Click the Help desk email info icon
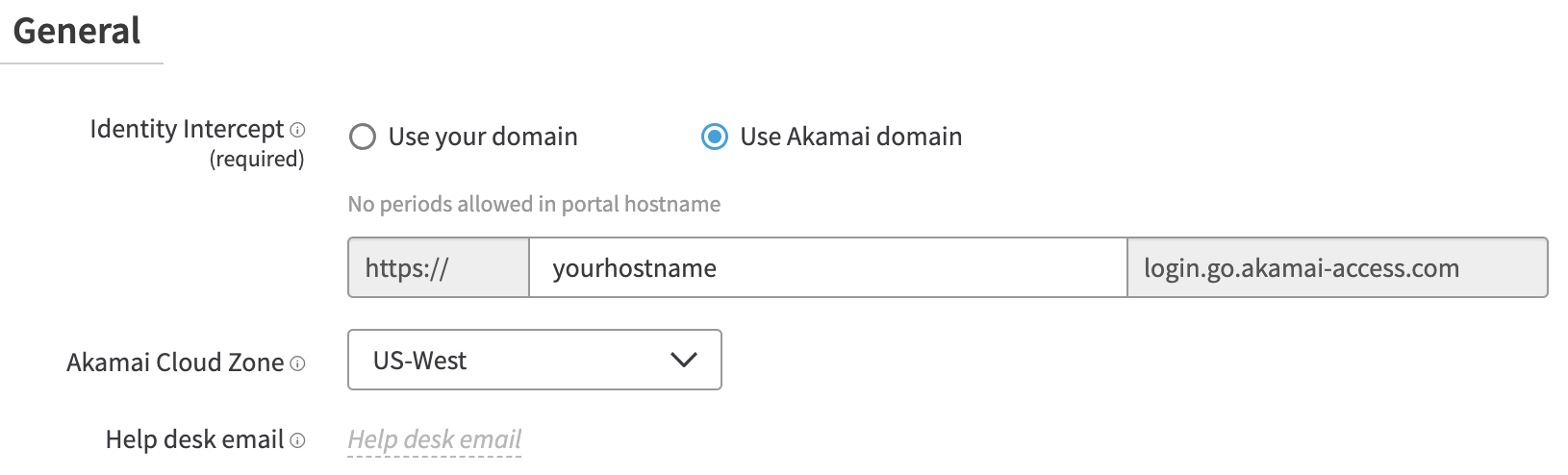This screenshot has height=475, width=1568. tap(298, 440)
